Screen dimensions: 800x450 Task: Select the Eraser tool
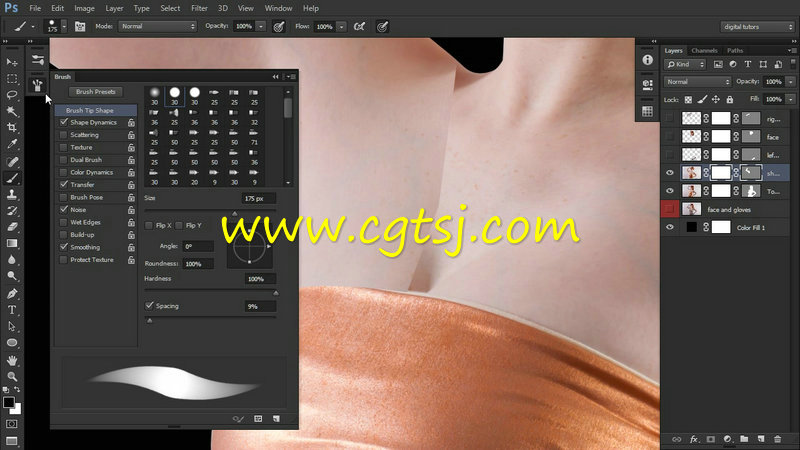point(12,227)
